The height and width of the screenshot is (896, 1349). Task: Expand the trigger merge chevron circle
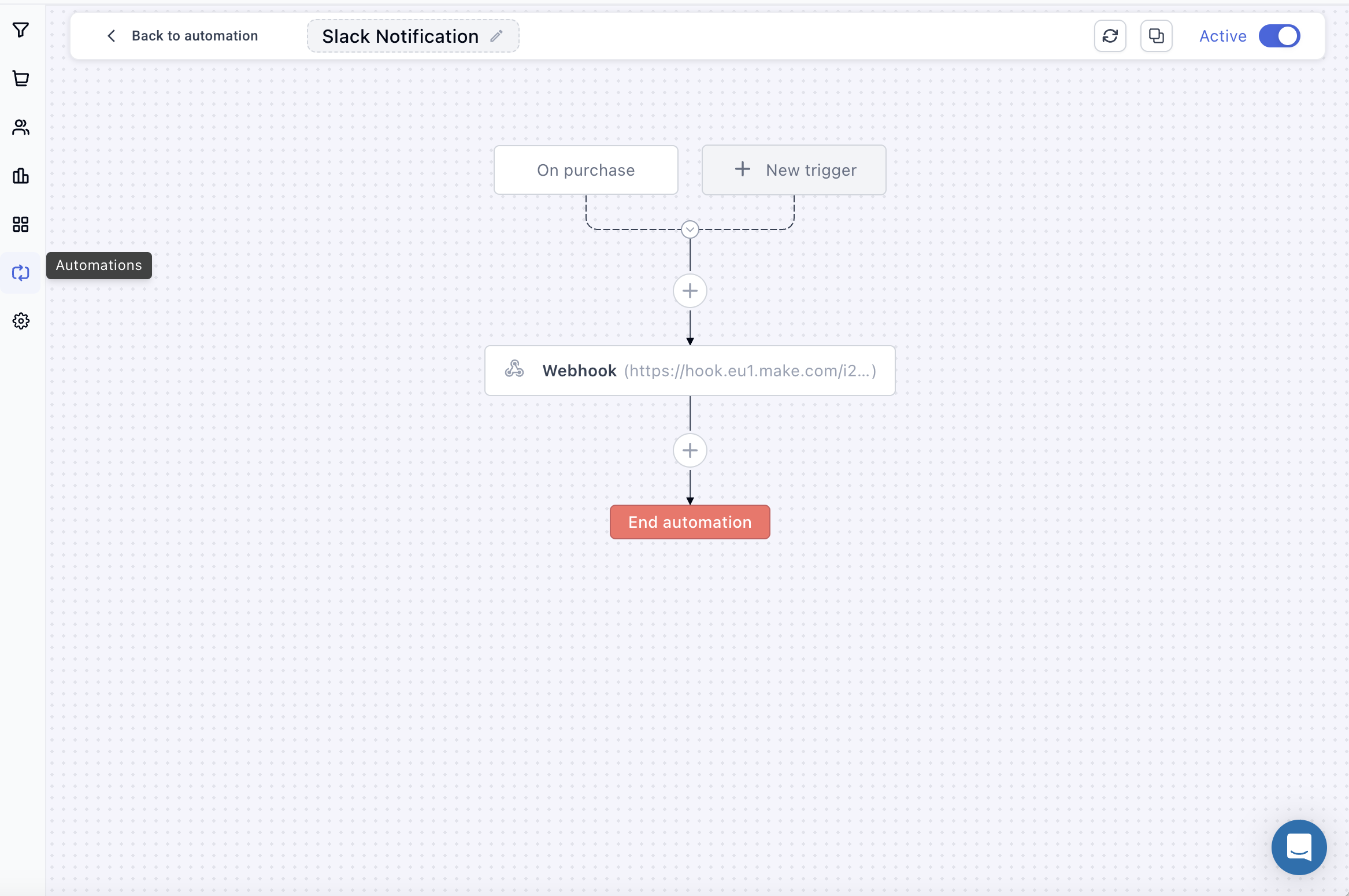tap(690, 229)
